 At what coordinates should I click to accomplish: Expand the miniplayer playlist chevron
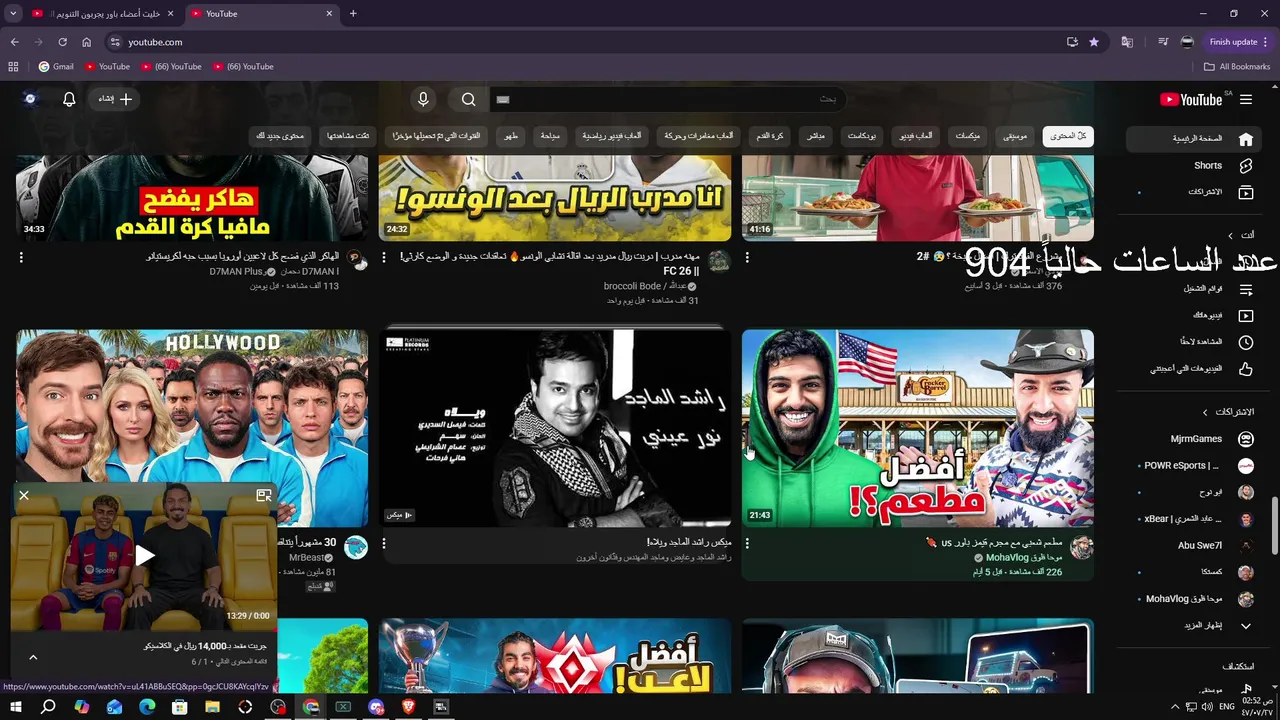coord(33,657)
